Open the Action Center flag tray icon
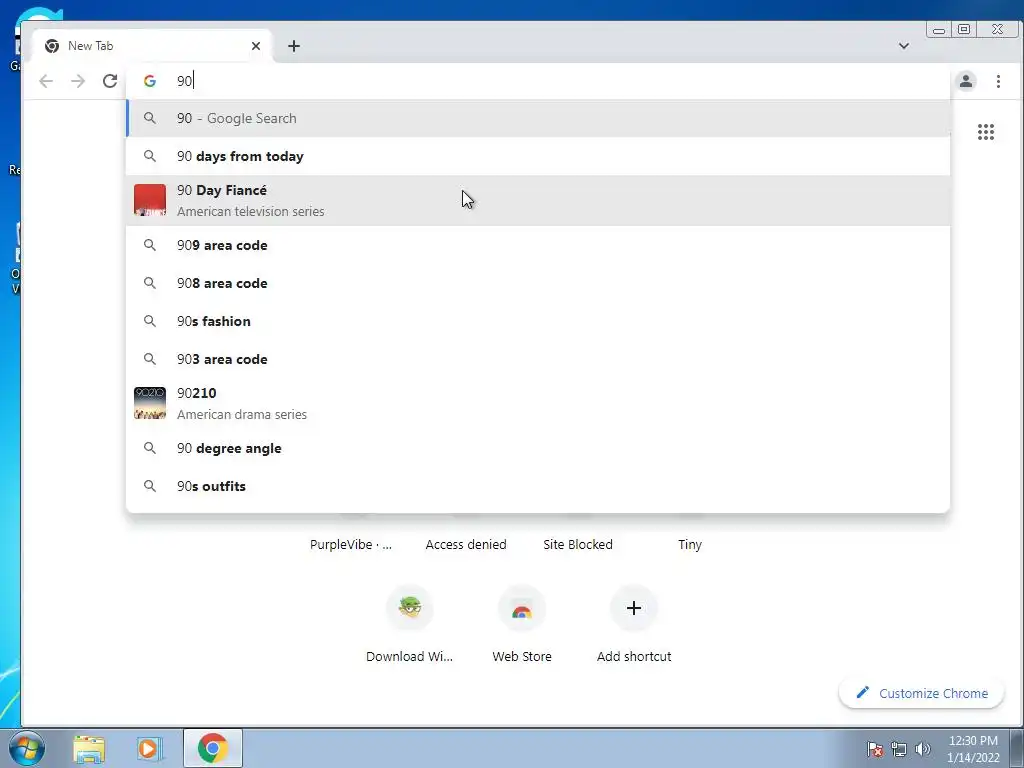The image size is (1024, 768). [x=875, y=749]
